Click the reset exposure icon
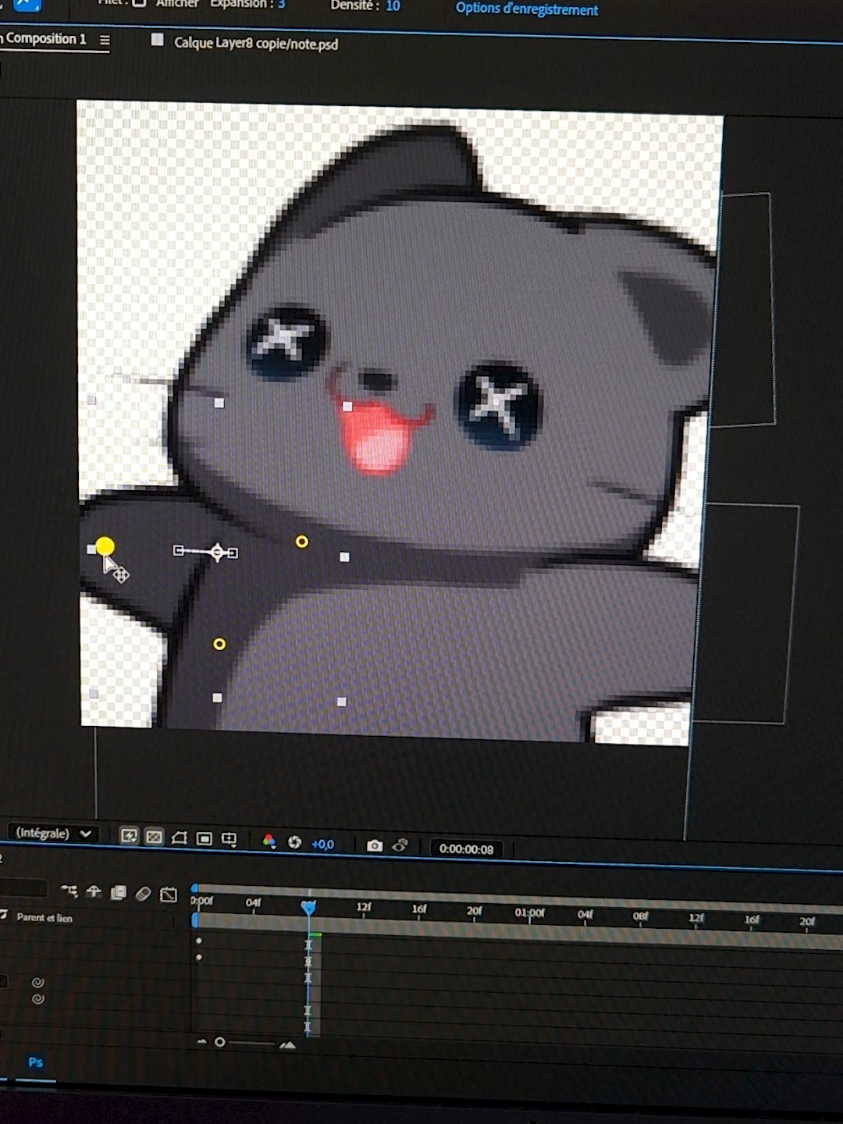Viewport: 843px width, 1124px height. pyautogui.click(x=294, y=842)
